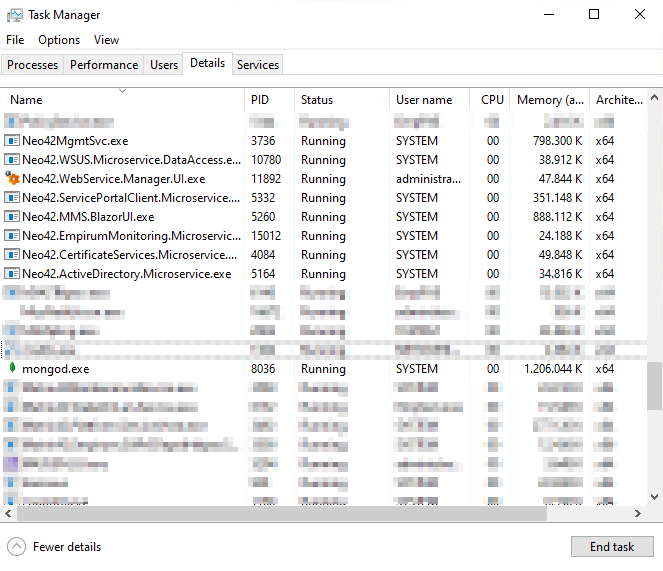
Task: Switch to the Services tab
Action: pos(258,65)
